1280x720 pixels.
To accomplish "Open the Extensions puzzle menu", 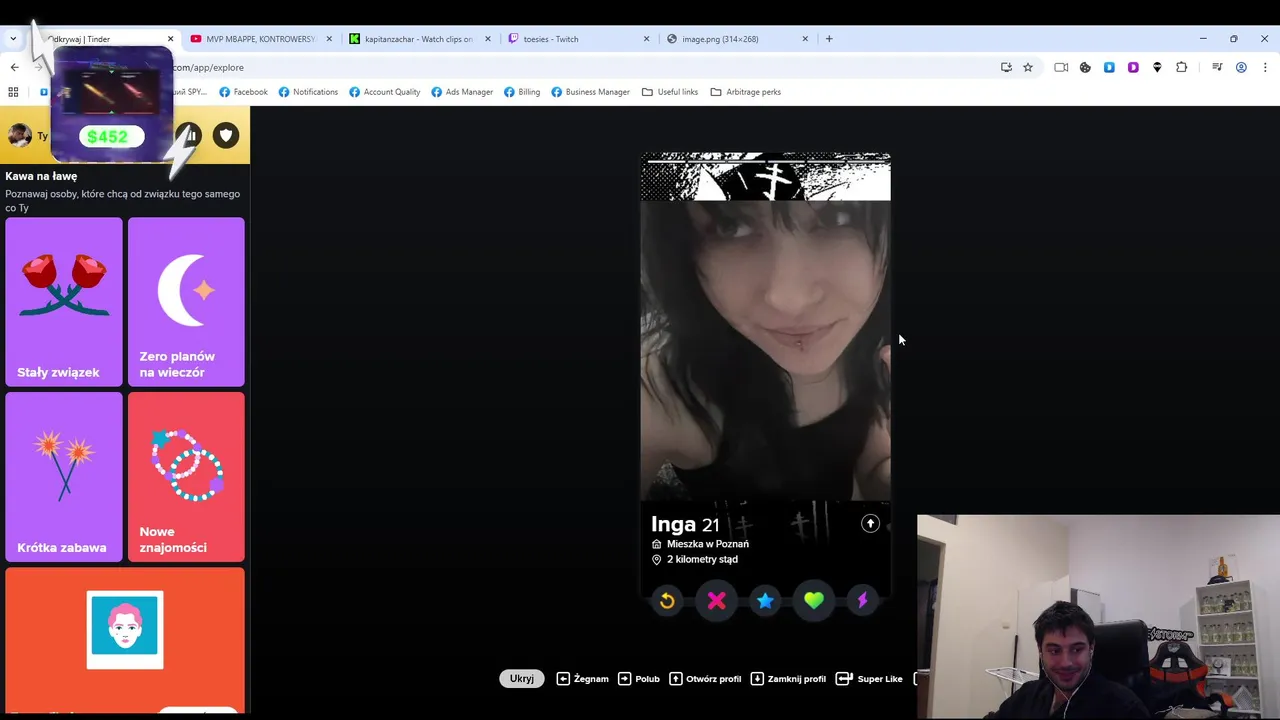I will 1181,67.
